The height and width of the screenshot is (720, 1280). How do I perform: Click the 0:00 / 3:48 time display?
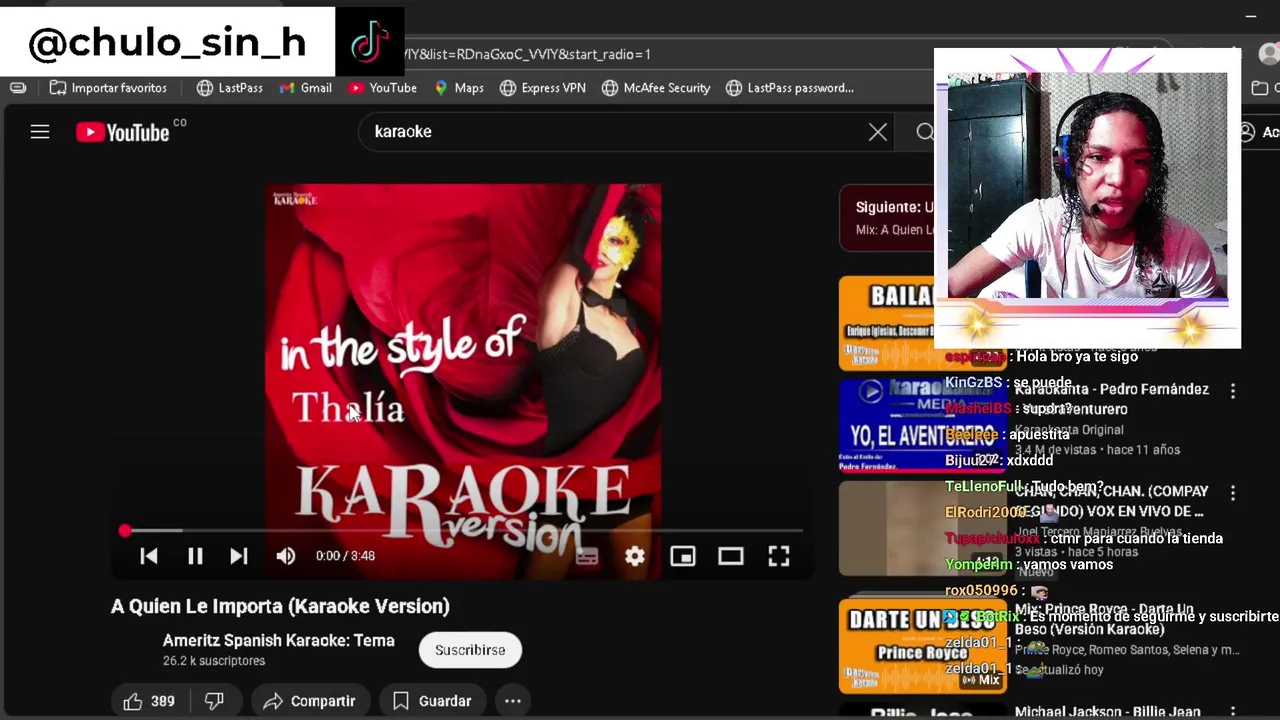coord(345,556)
